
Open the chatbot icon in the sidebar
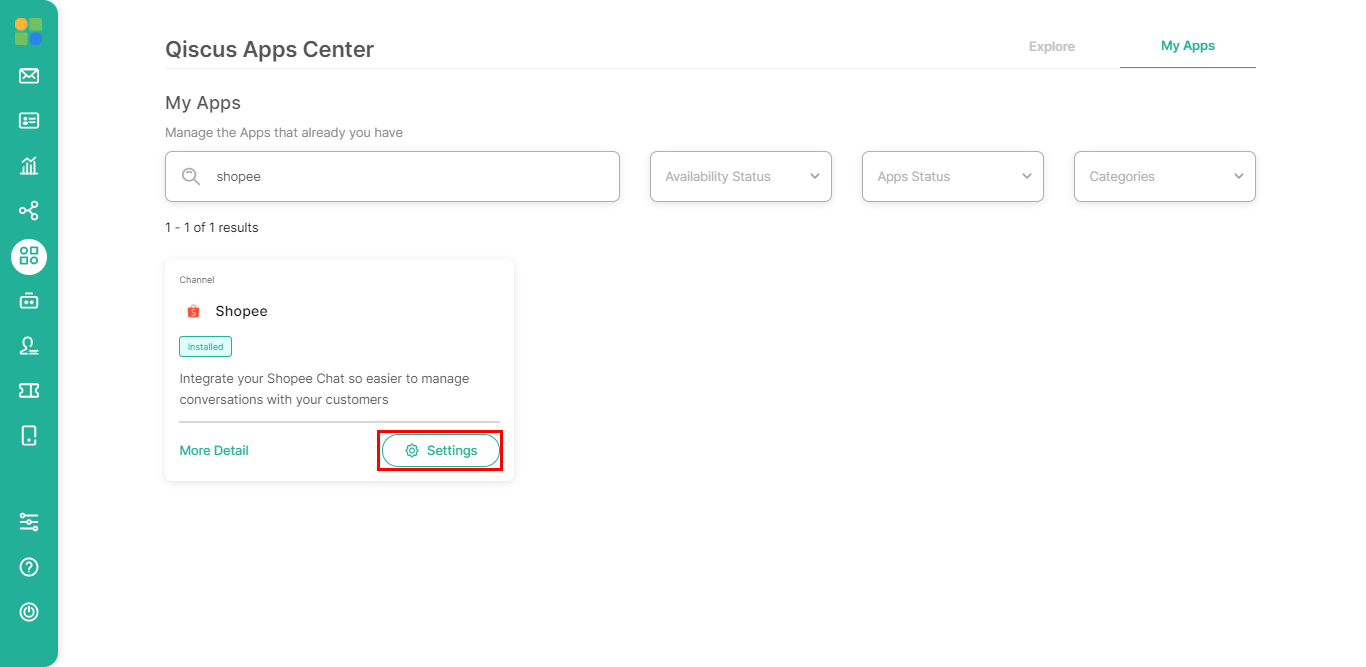29,300
